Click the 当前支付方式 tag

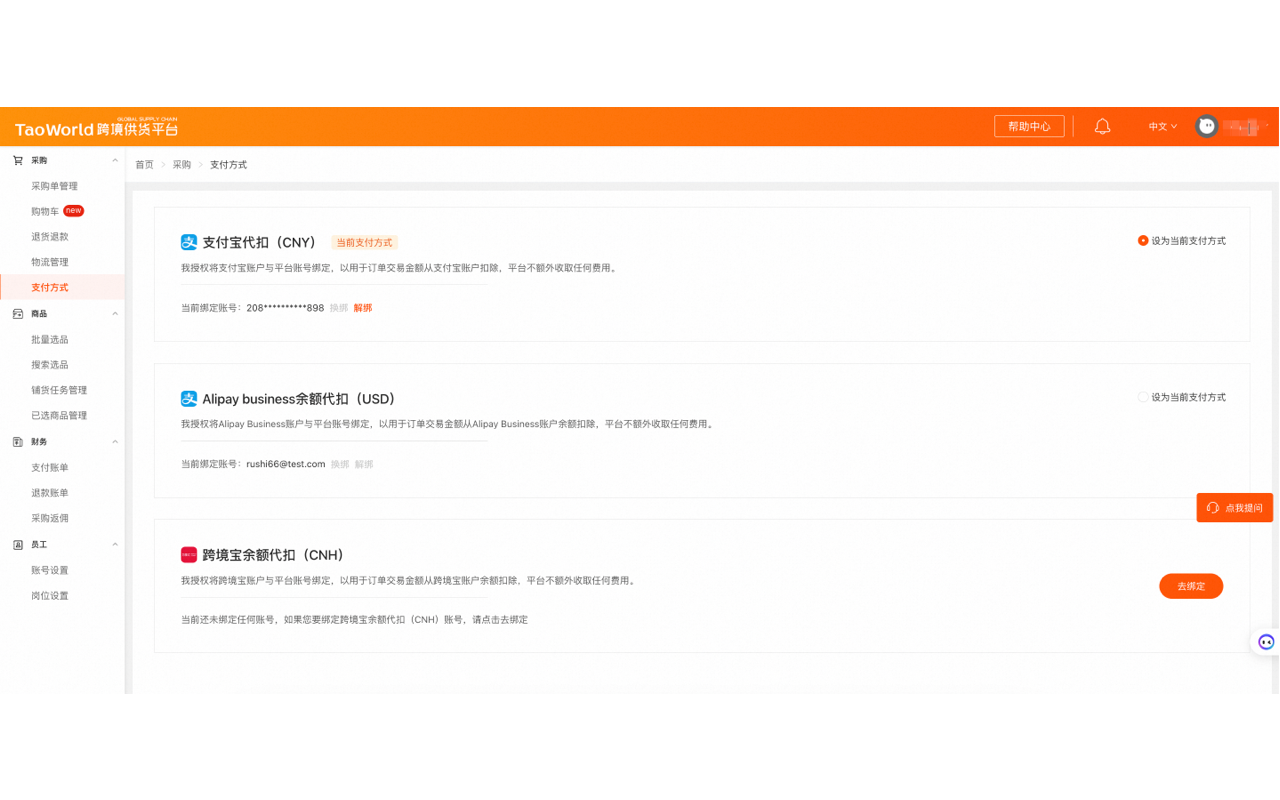(x=365, y=243)
